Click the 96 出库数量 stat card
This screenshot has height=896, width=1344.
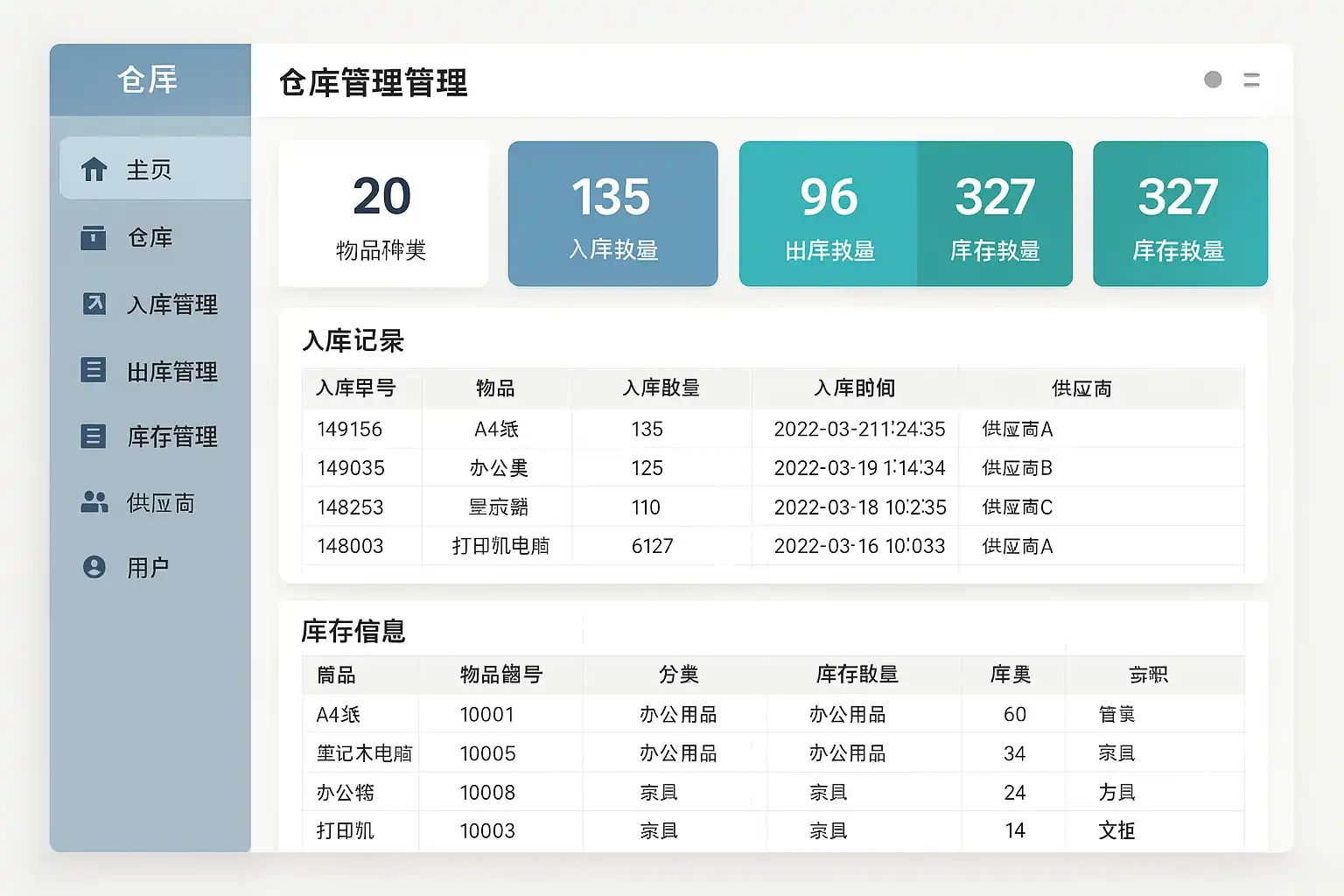[x=829, y=214]
